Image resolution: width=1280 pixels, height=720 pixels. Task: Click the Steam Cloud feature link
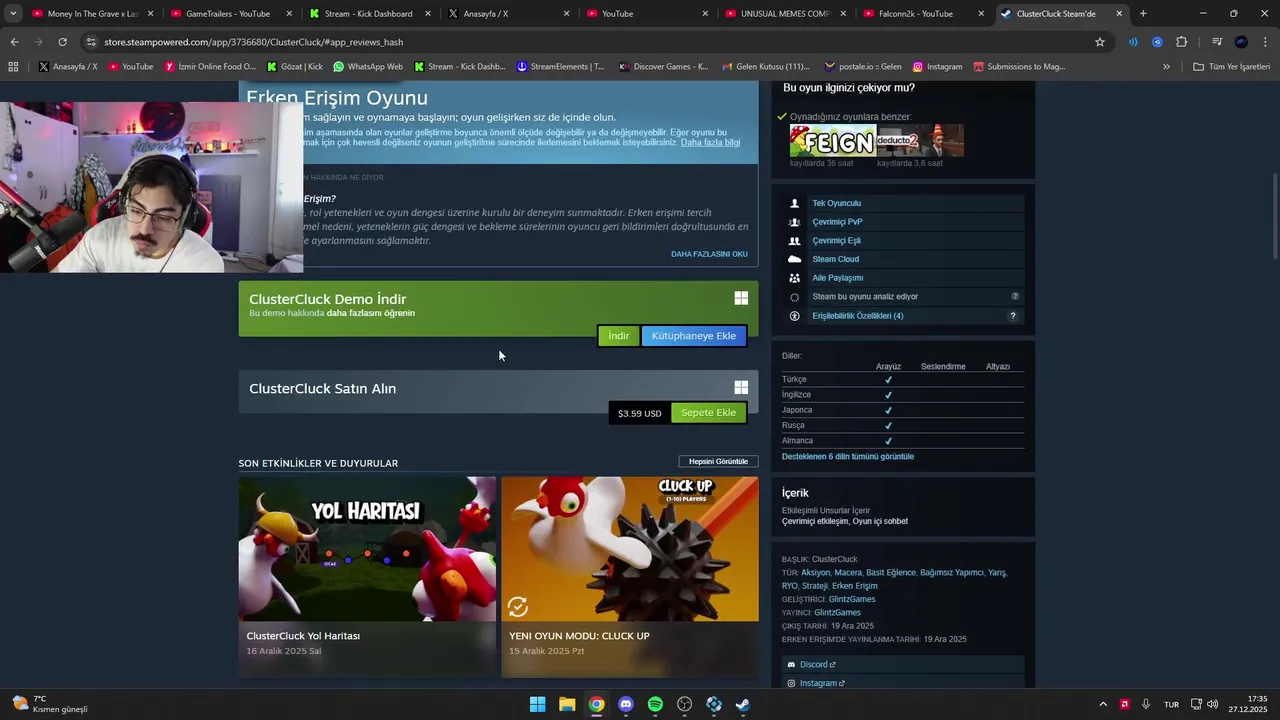pyautogui.click(x=835, y=259)
